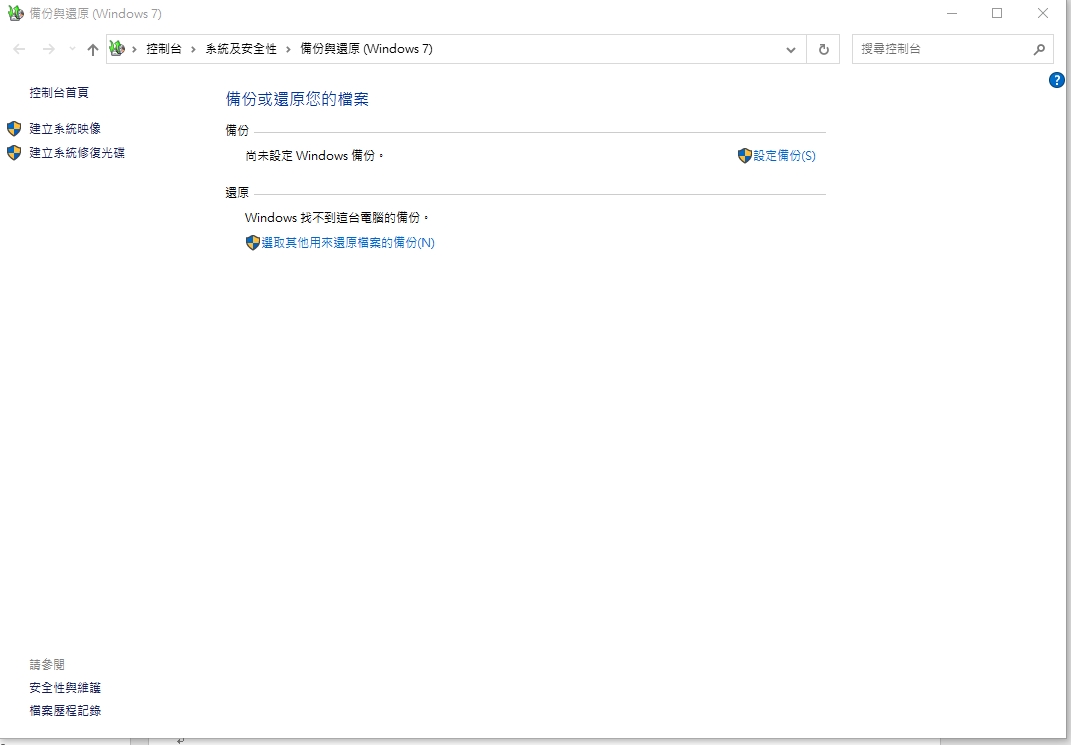Click the search magnifier icon
Image resolution: width=1071 pixels, height=745 pixels.
tap(1039, 49)
